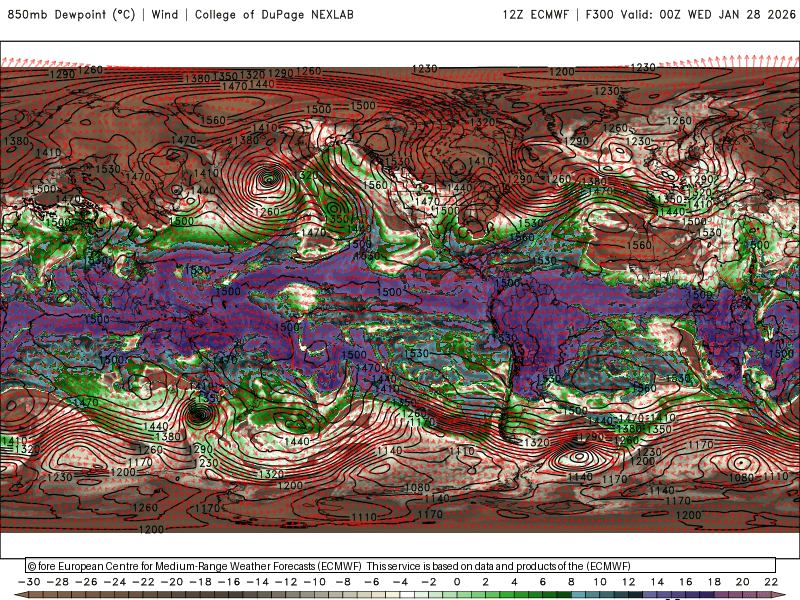Image resolution: width=800 pixels, height=600 pixels.
Task: Click the '4' color scale label
Action: [514, 582]
